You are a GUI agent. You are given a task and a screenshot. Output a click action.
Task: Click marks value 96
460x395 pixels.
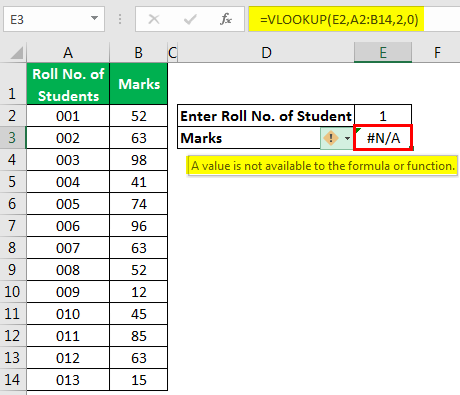[x=139, y=226]
